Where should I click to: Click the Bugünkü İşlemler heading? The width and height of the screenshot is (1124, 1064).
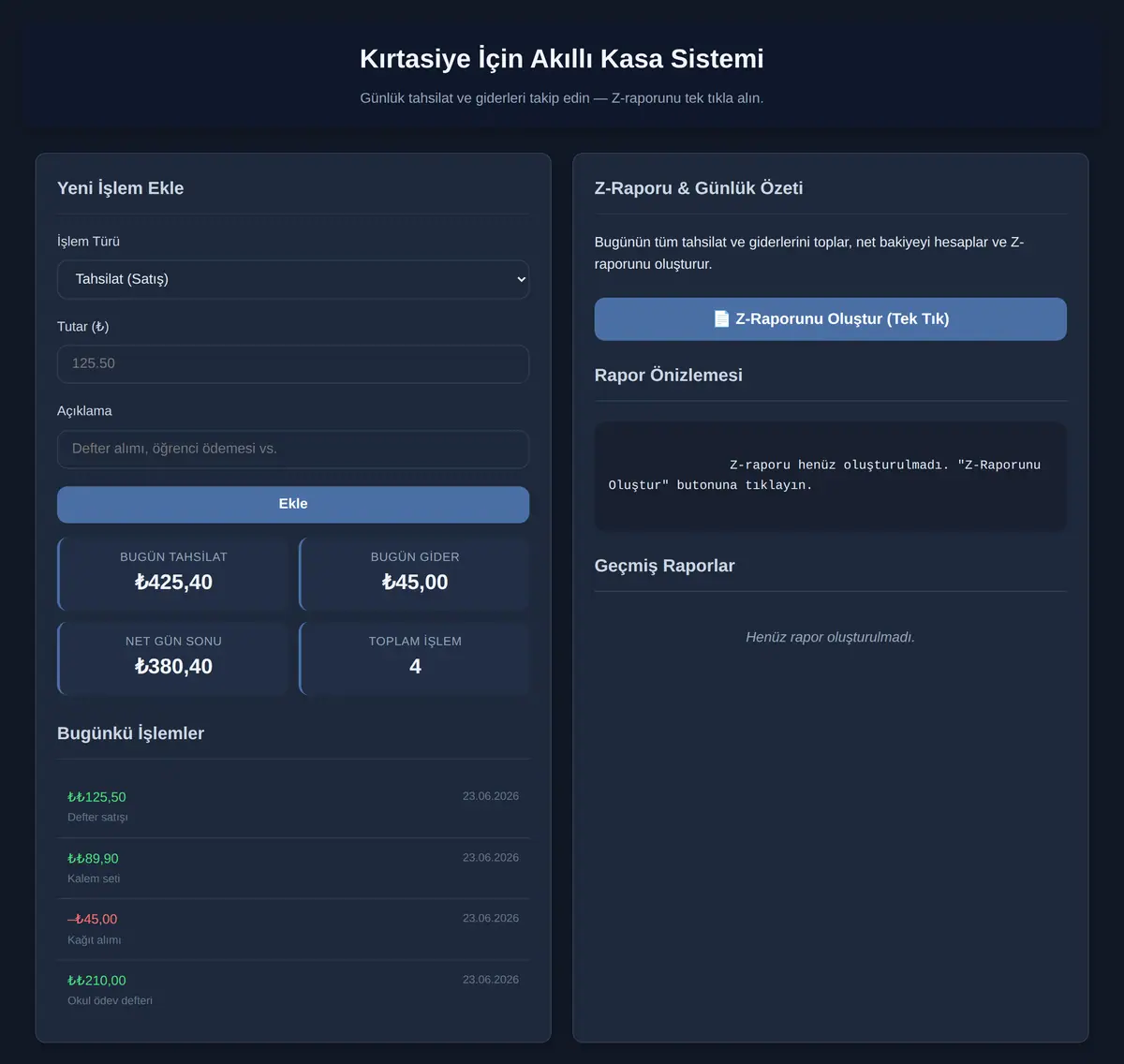[x=130, y=733]
